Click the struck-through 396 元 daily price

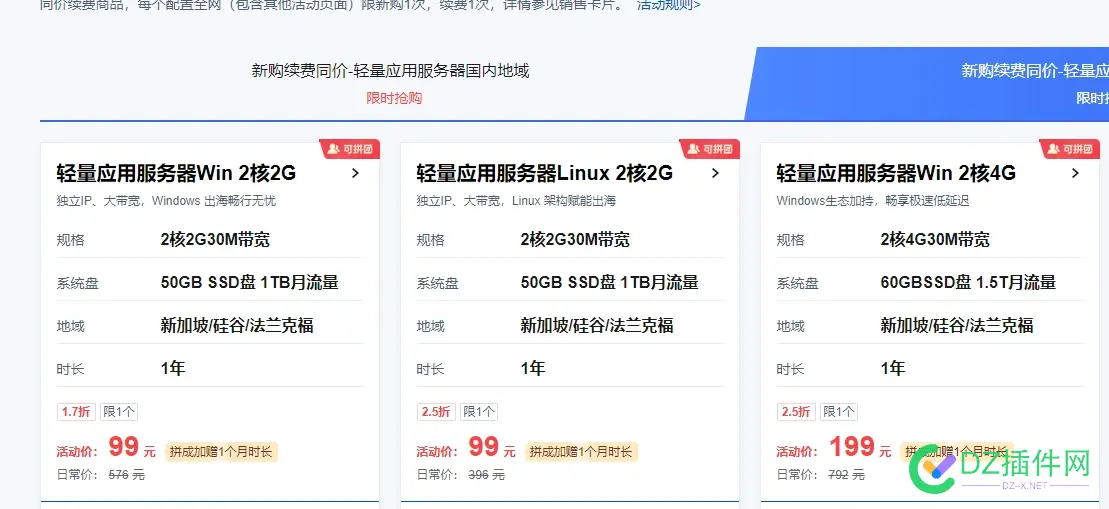tap(487, 475)
